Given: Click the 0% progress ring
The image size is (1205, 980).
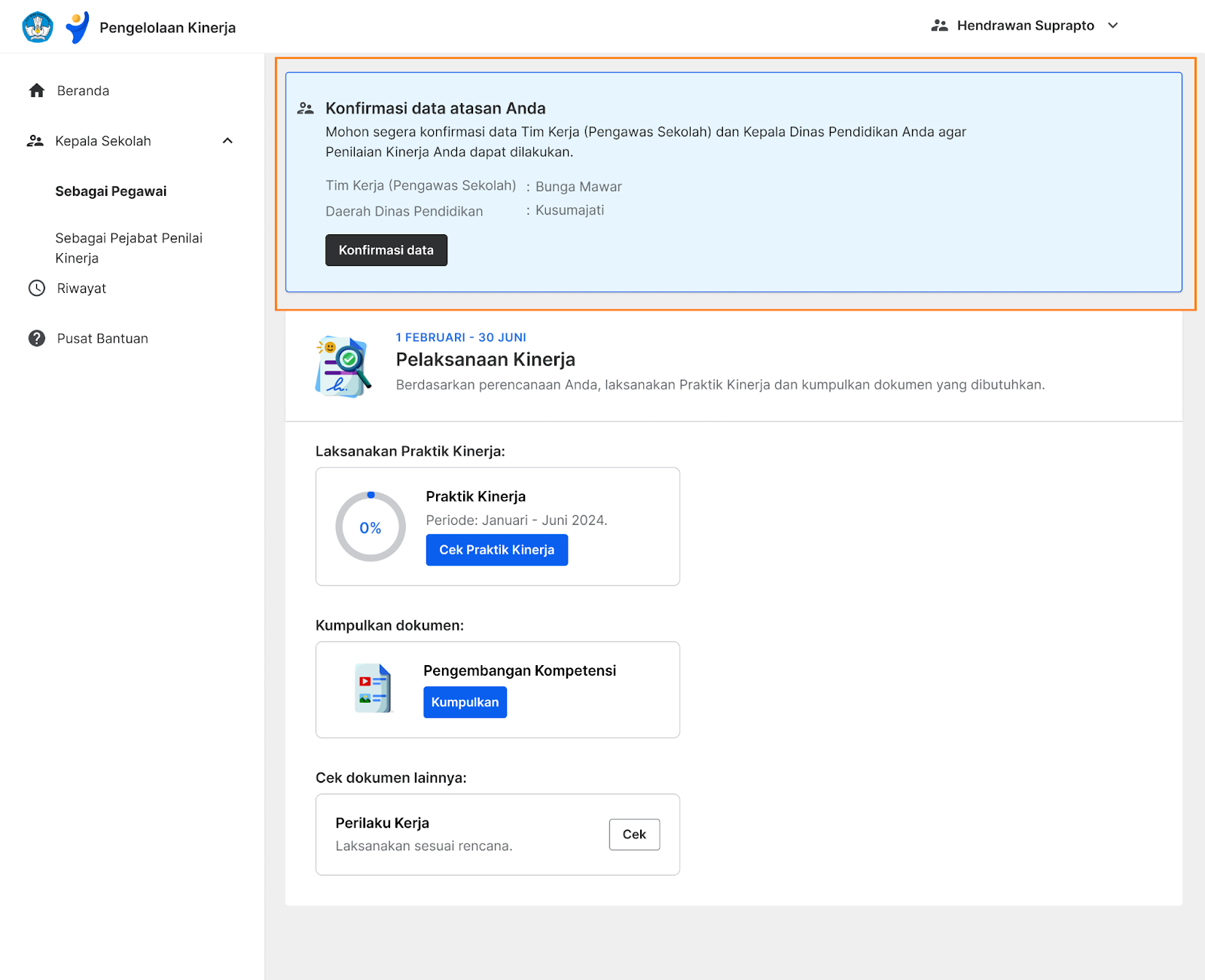Looking at the screenshot, I should tap(371, 527).
